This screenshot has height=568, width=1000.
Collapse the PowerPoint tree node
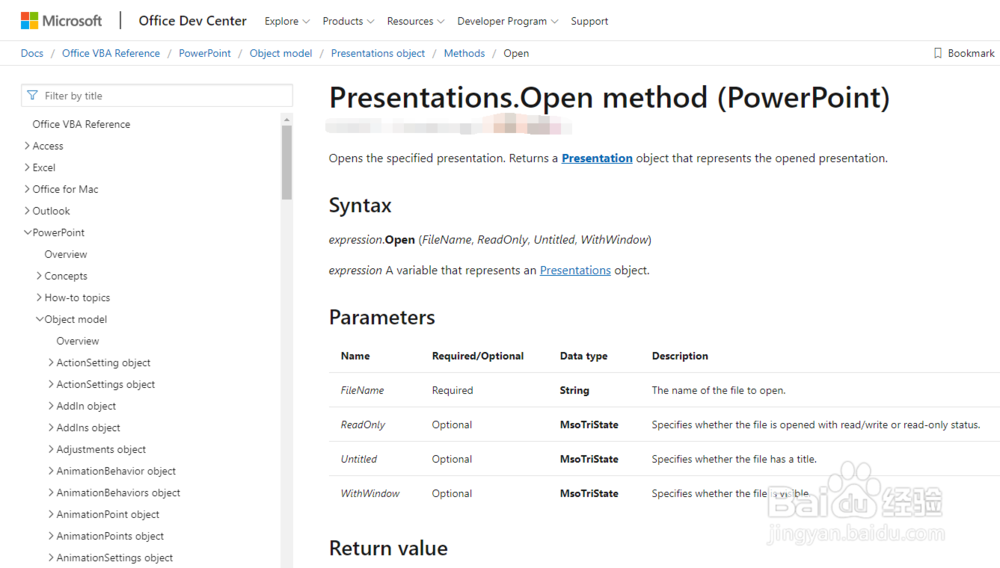[27, 233]
